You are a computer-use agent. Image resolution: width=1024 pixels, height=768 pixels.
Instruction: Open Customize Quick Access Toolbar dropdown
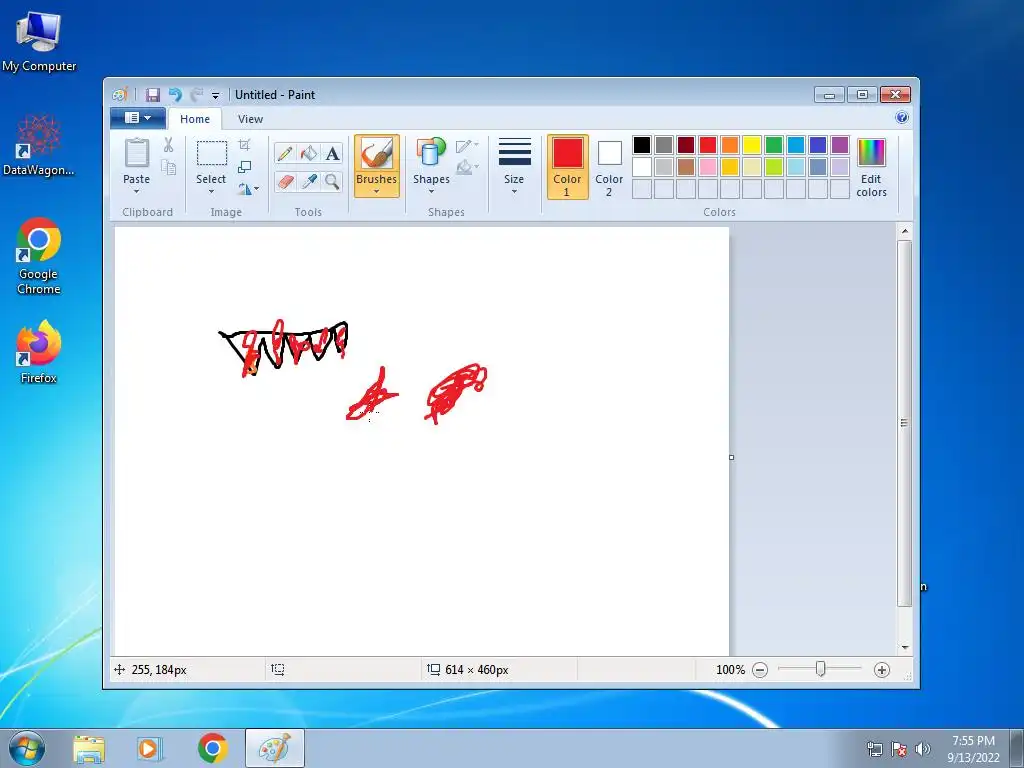[x=216, y=95]
